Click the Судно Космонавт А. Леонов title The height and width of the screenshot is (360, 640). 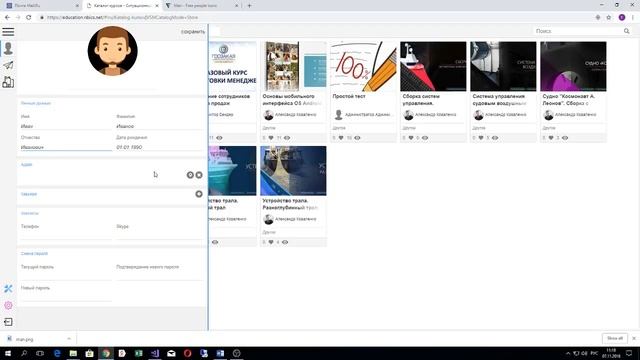tap(569, 100)
